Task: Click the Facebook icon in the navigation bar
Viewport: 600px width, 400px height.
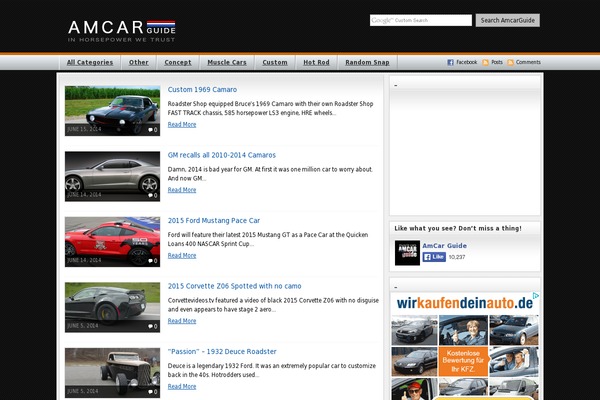Action: (x=451, y=62)
